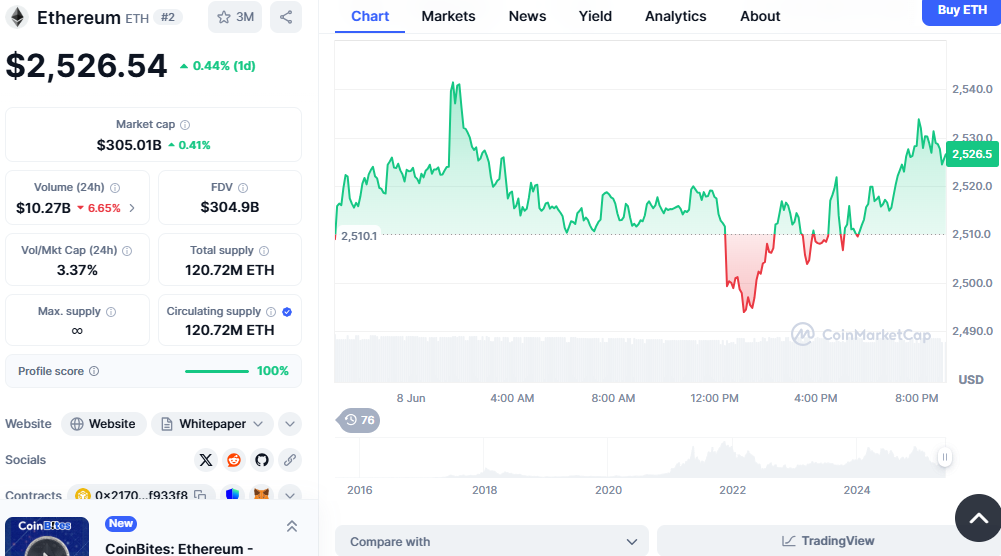Open the chain link icon in Socials
This screenshot has height=556, width=1001.
(x=290, y=460)
